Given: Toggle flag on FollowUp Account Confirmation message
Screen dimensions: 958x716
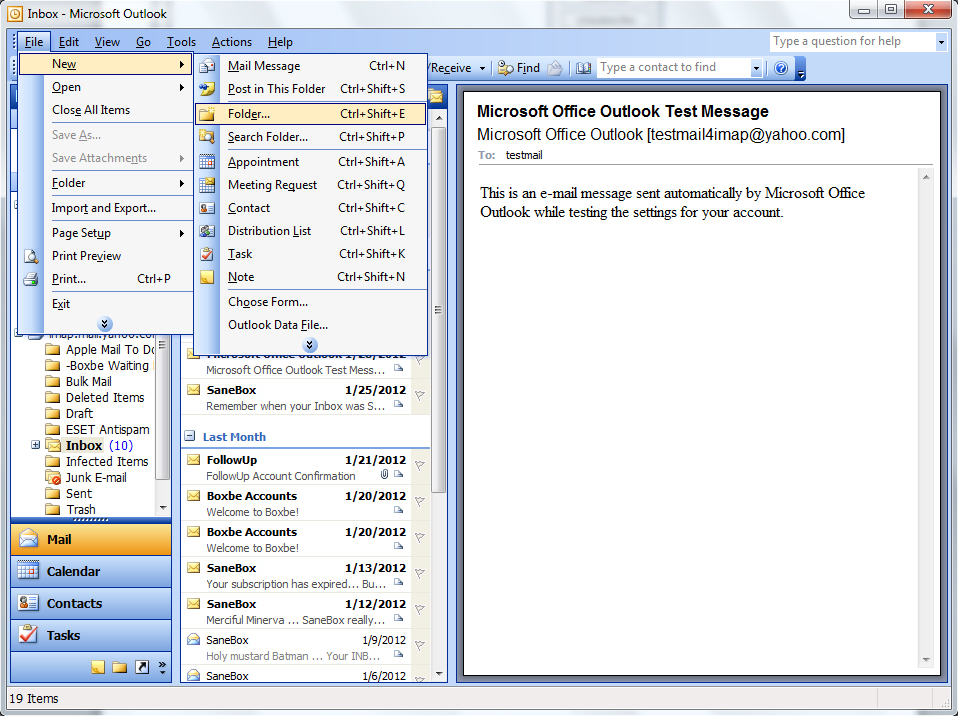Looking at the screenshot, I should point(420,466).
